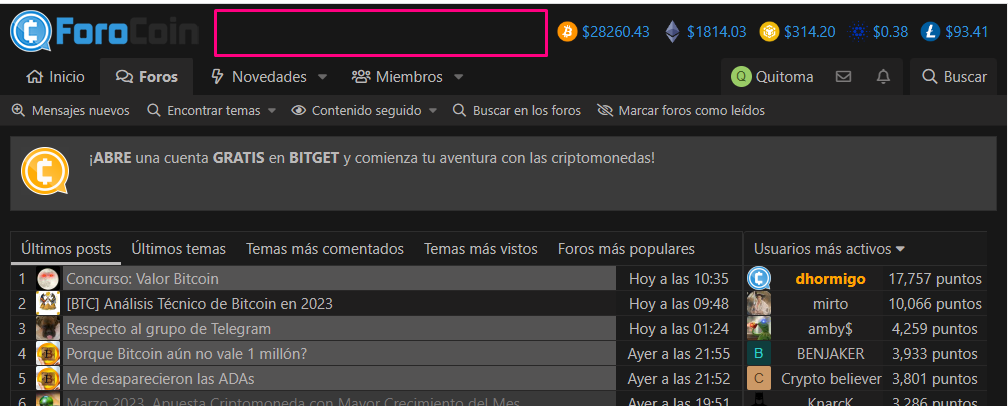Click the Bitcoin price icon
Viewport: 1008px width, 406px height.
567,32
